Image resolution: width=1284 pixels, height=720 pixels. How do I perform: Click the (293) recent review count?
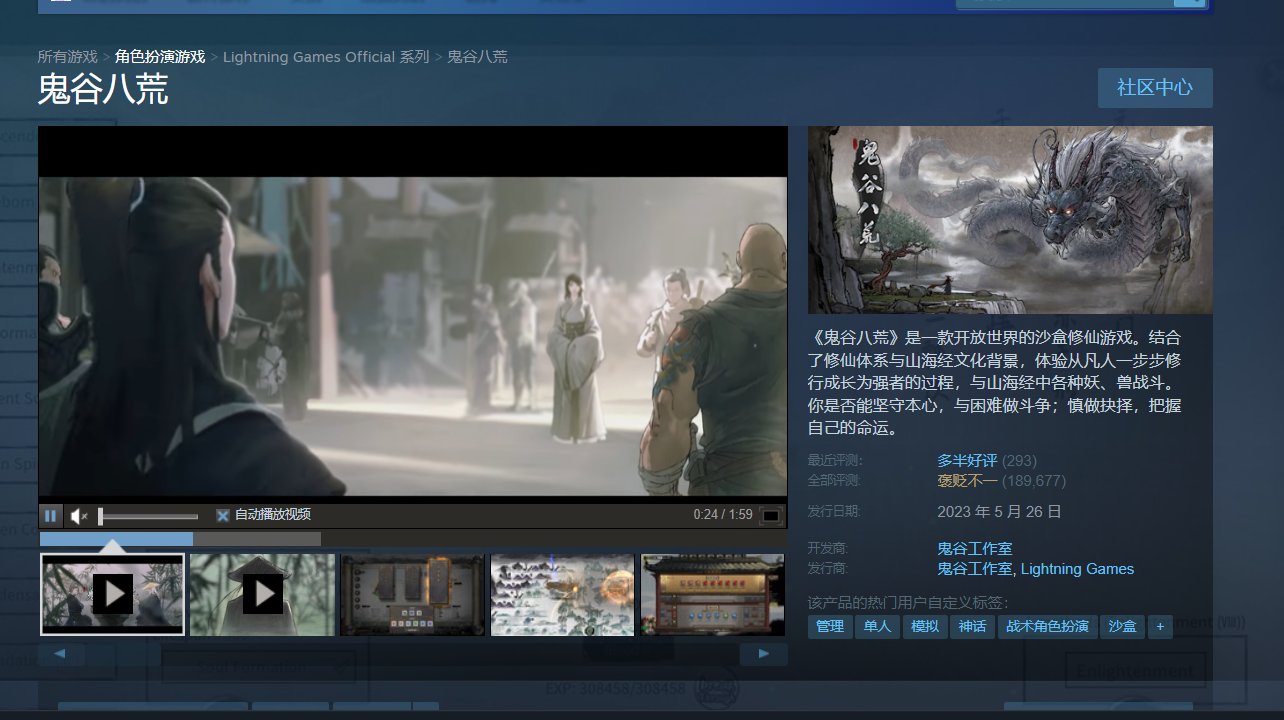point(1019,461)
